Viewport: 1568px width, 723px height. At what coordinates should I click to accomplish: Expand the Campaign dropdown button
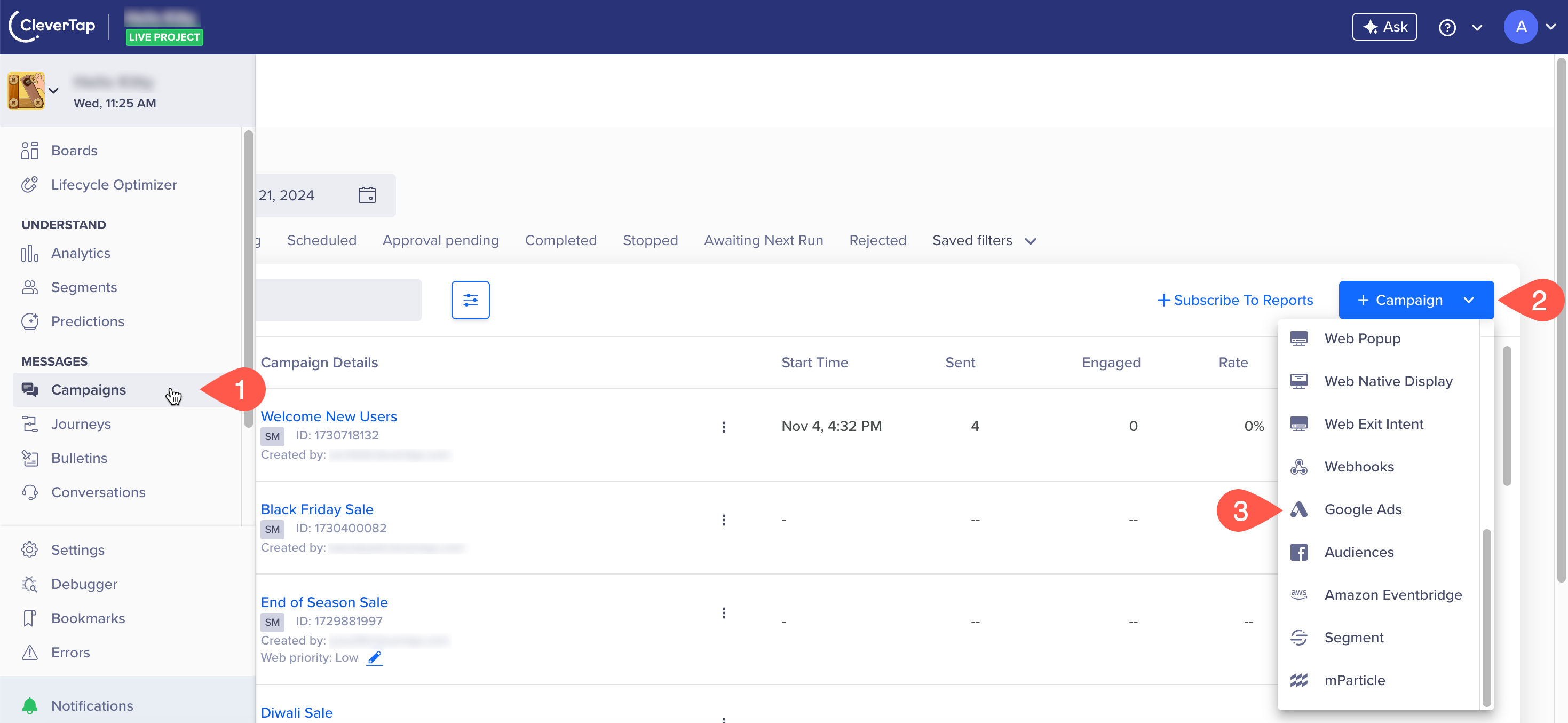point(1467,299)
